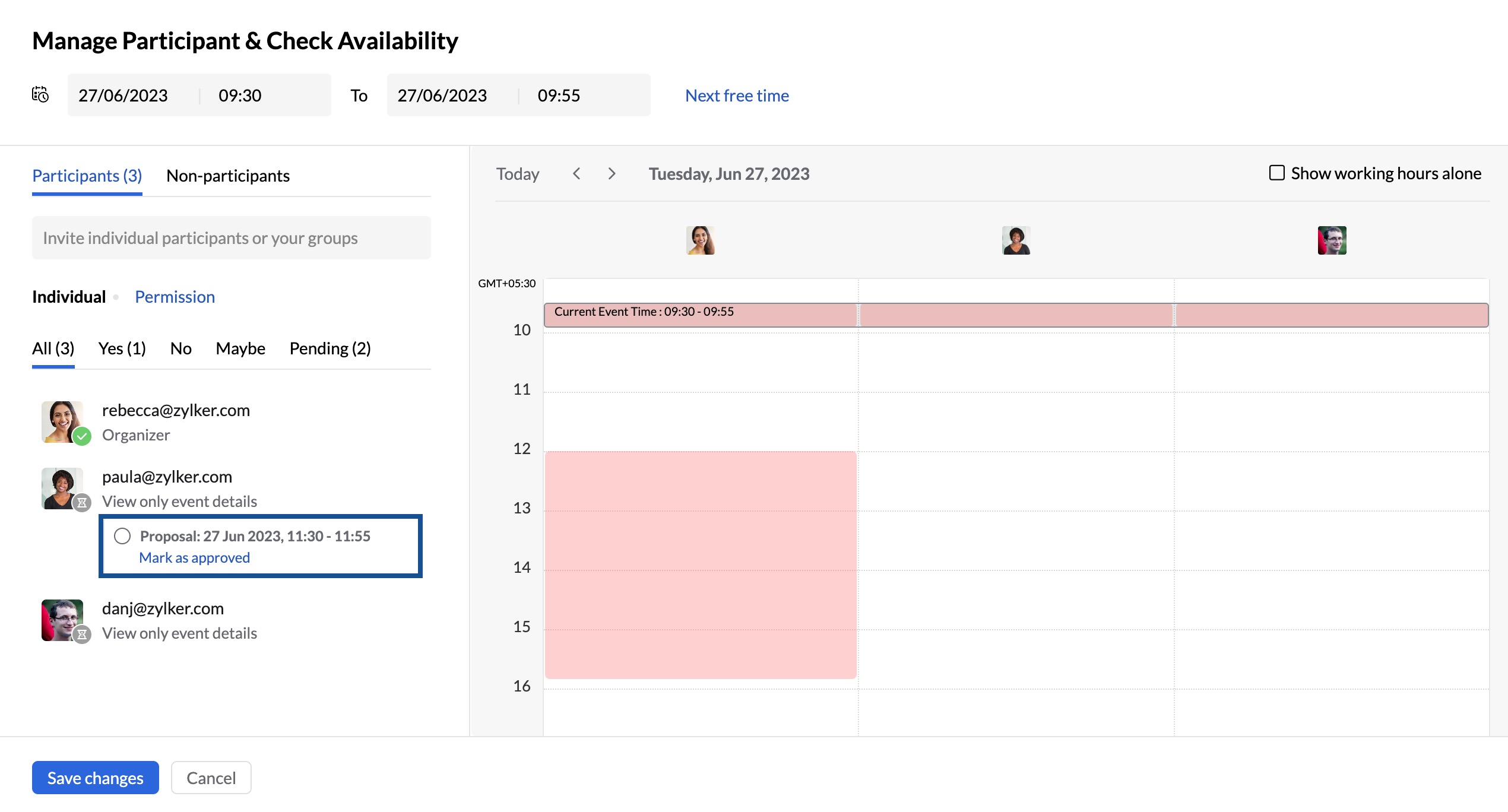Filter participants by Pending (2) tab

(330, 348)
